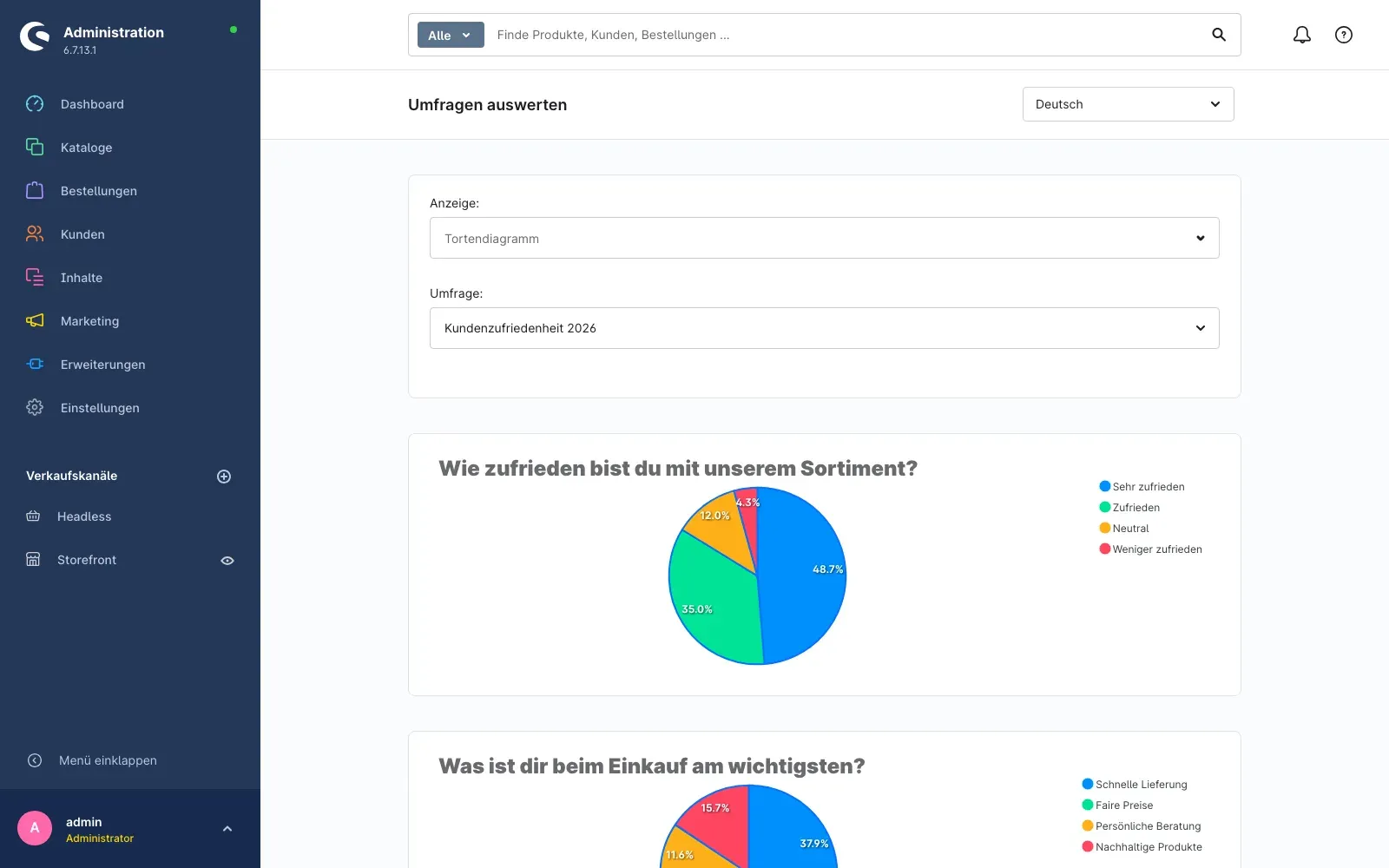Toggle Schnelle Lieferung legend entry
The height and width of the screenshot is (868, 1389).
point(1135,785)
